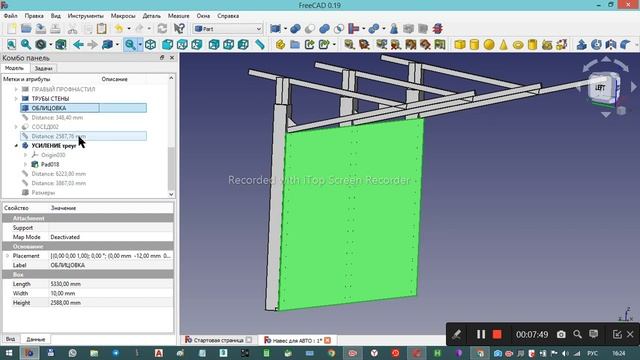Image resolution: width=640 pixels, height=360 pixels.
Task: Click the Mirror shape icon
Action: point(611,44)
